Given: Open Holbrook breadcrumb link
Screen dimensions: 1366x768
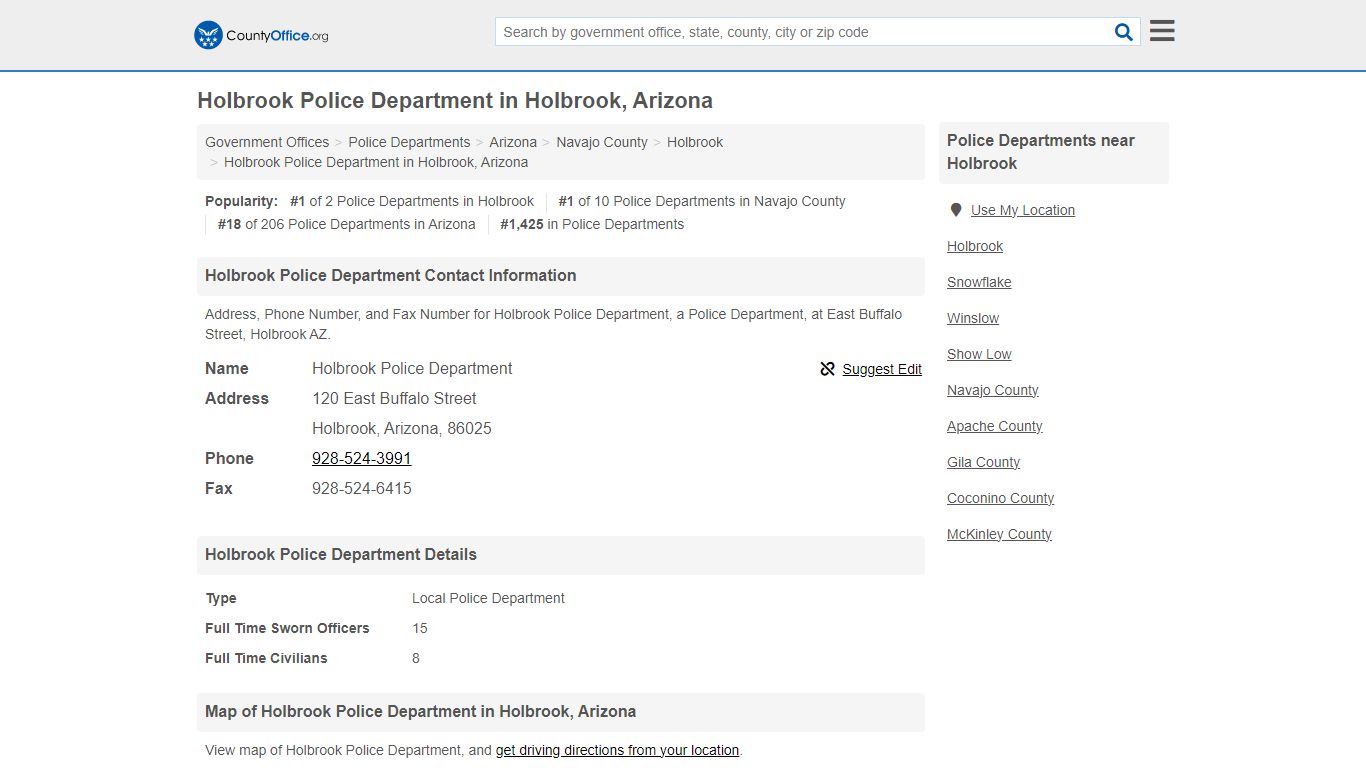Looking at the screenshot, I should [x=695, y=142].
